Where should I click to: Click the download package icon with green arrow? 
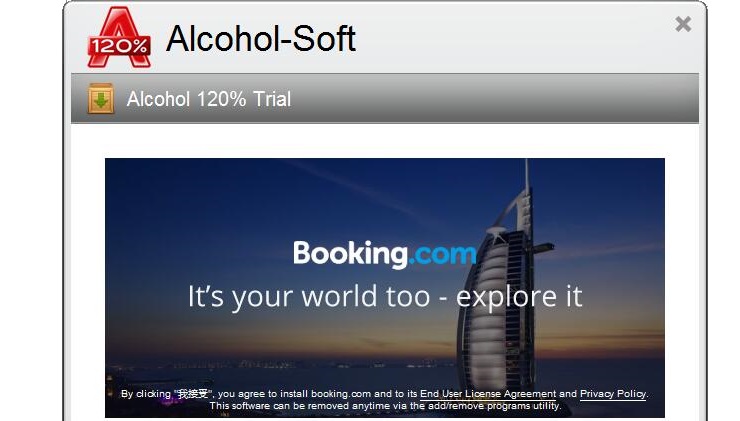coord(101,99)
